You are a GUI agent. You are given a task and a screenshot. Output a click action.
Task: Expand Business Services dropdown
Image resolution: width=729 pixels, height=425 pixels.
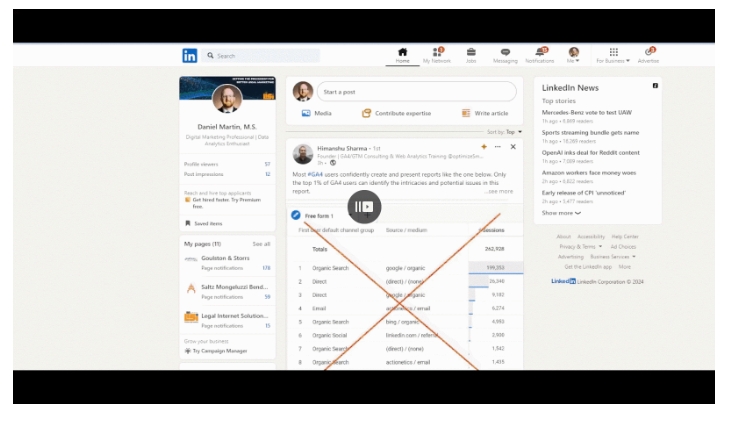(x=613, y=257)
